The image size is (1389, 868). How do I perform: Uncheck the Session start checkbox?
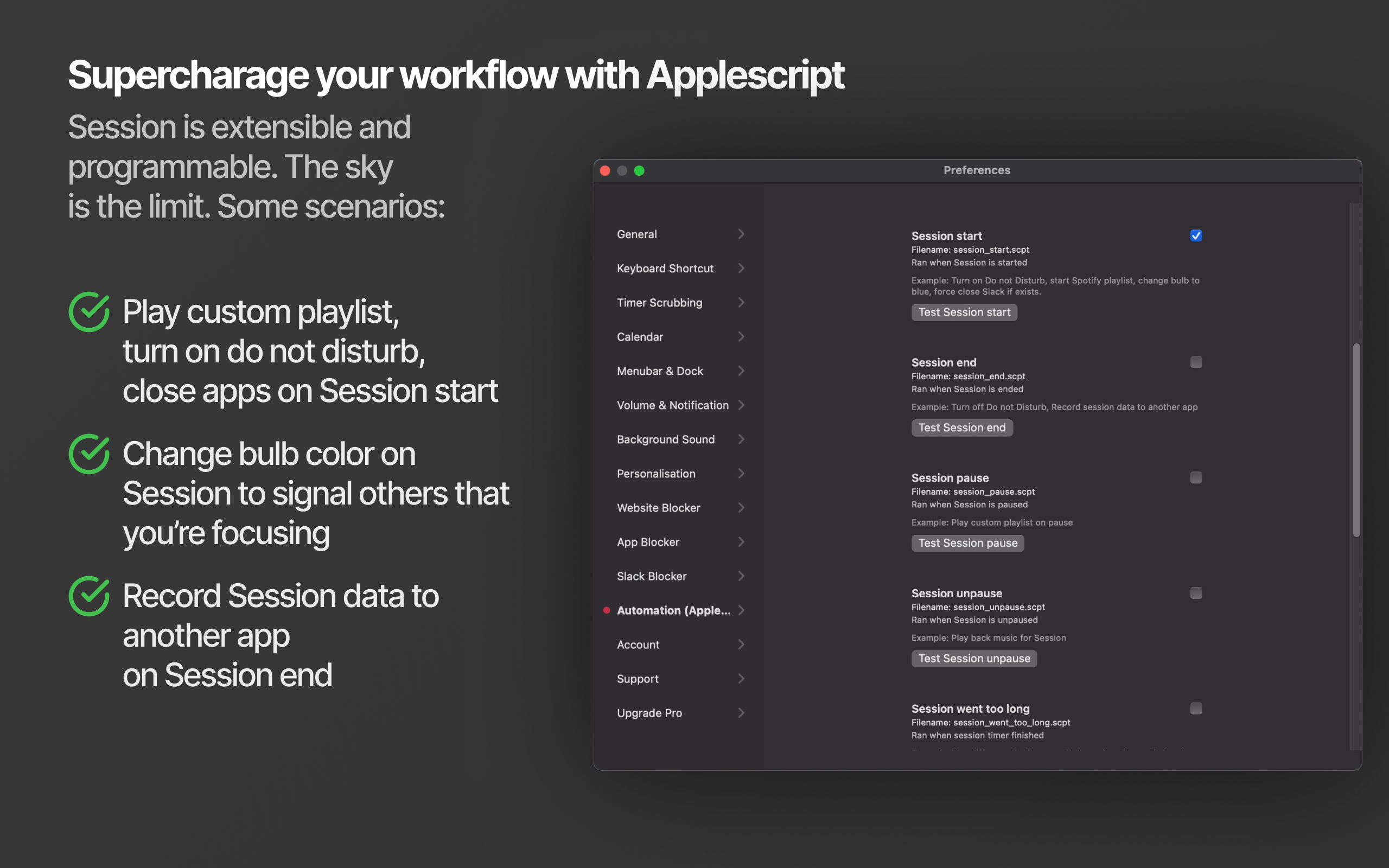click(1196, 235)
